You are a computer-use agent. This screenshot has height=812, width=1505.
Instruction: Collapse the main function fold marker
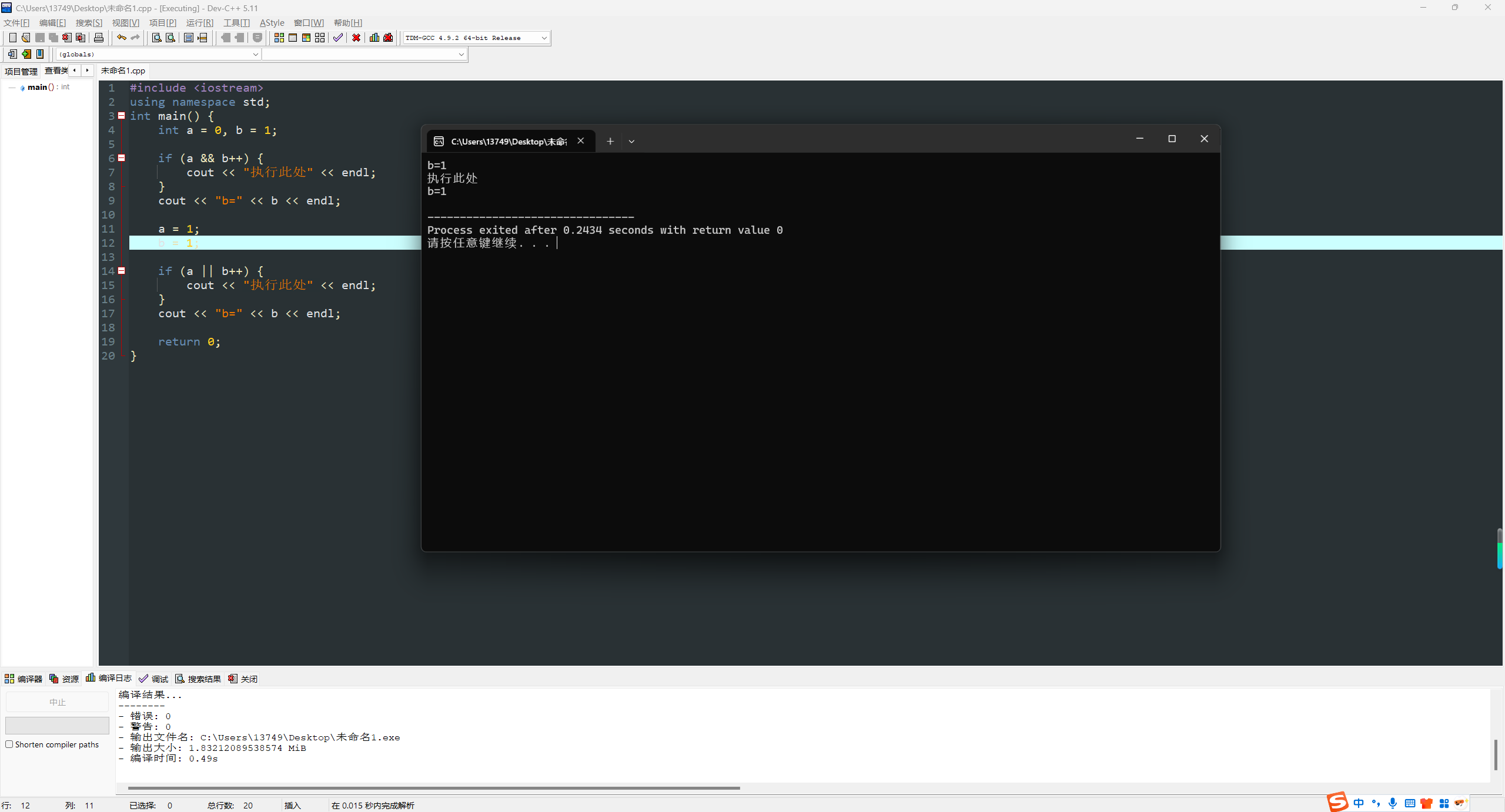(x=122, y=116)
